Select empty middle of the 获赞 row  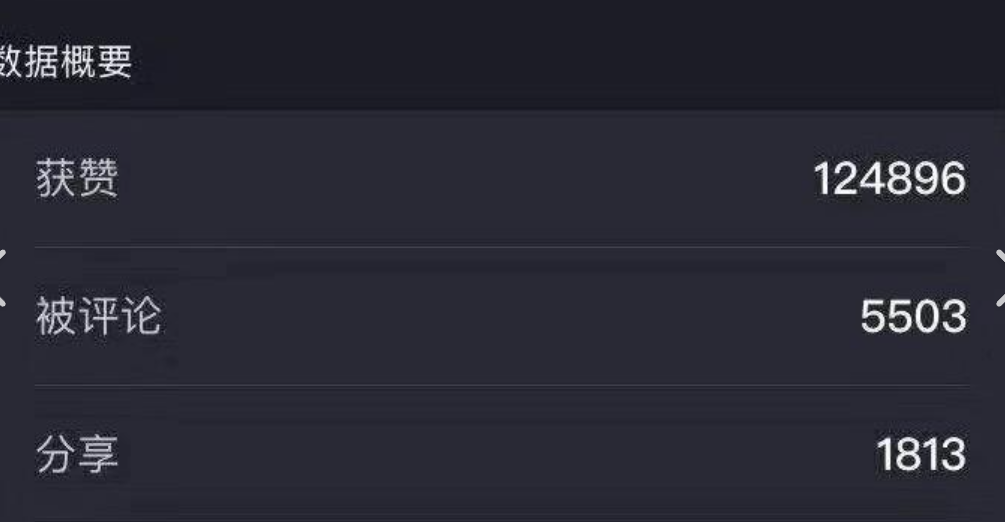[466, 178]
